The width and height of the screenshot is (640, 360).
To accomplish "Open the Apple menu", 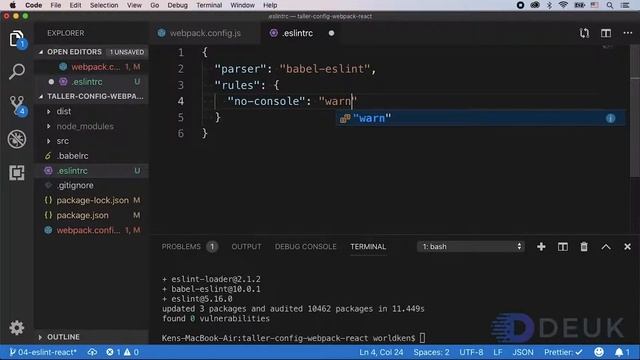I will [x=13, y=5].
